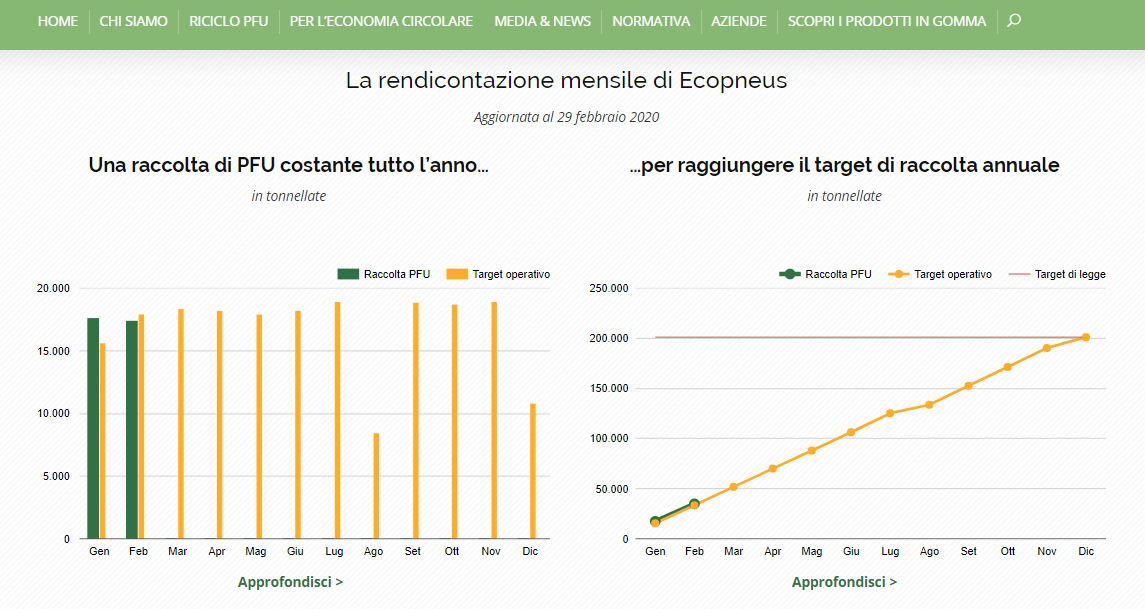Select the orange Apr target bar
The image size is (1145, 609).
point(220,425)
